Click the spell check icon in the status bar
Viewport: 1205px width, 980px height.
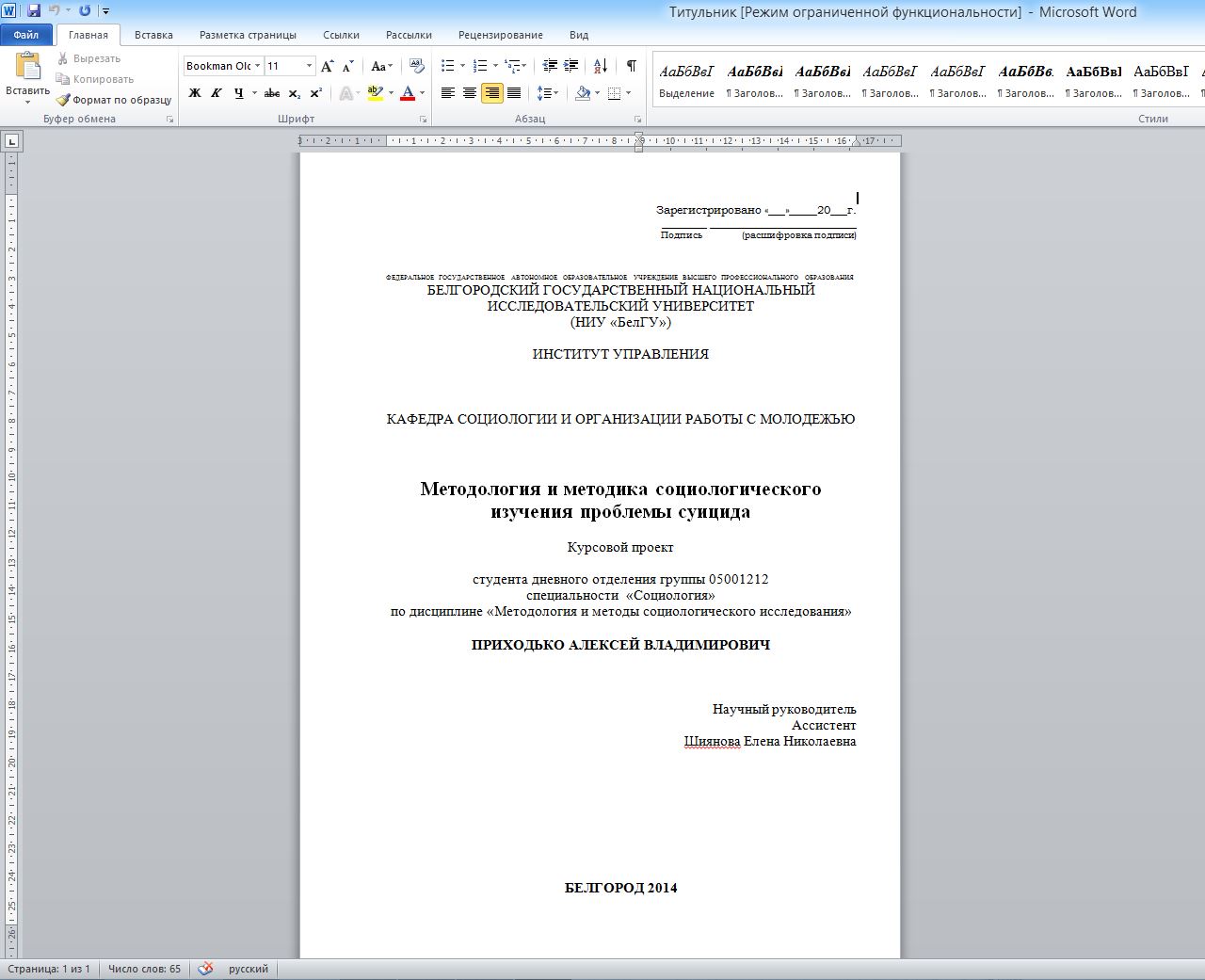205,969
